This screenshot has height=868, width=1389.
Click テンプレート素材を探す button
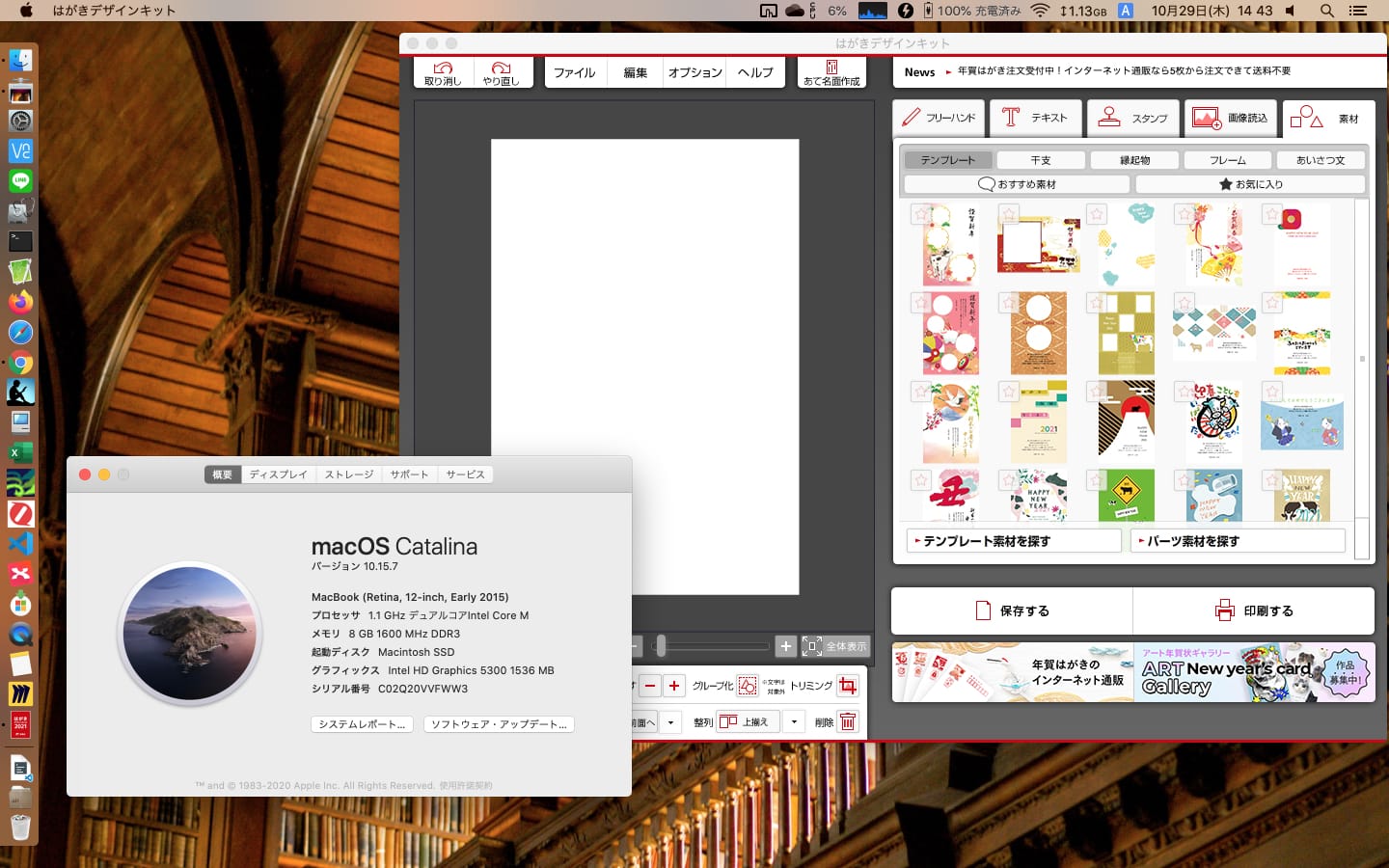tap(1014, 541)
